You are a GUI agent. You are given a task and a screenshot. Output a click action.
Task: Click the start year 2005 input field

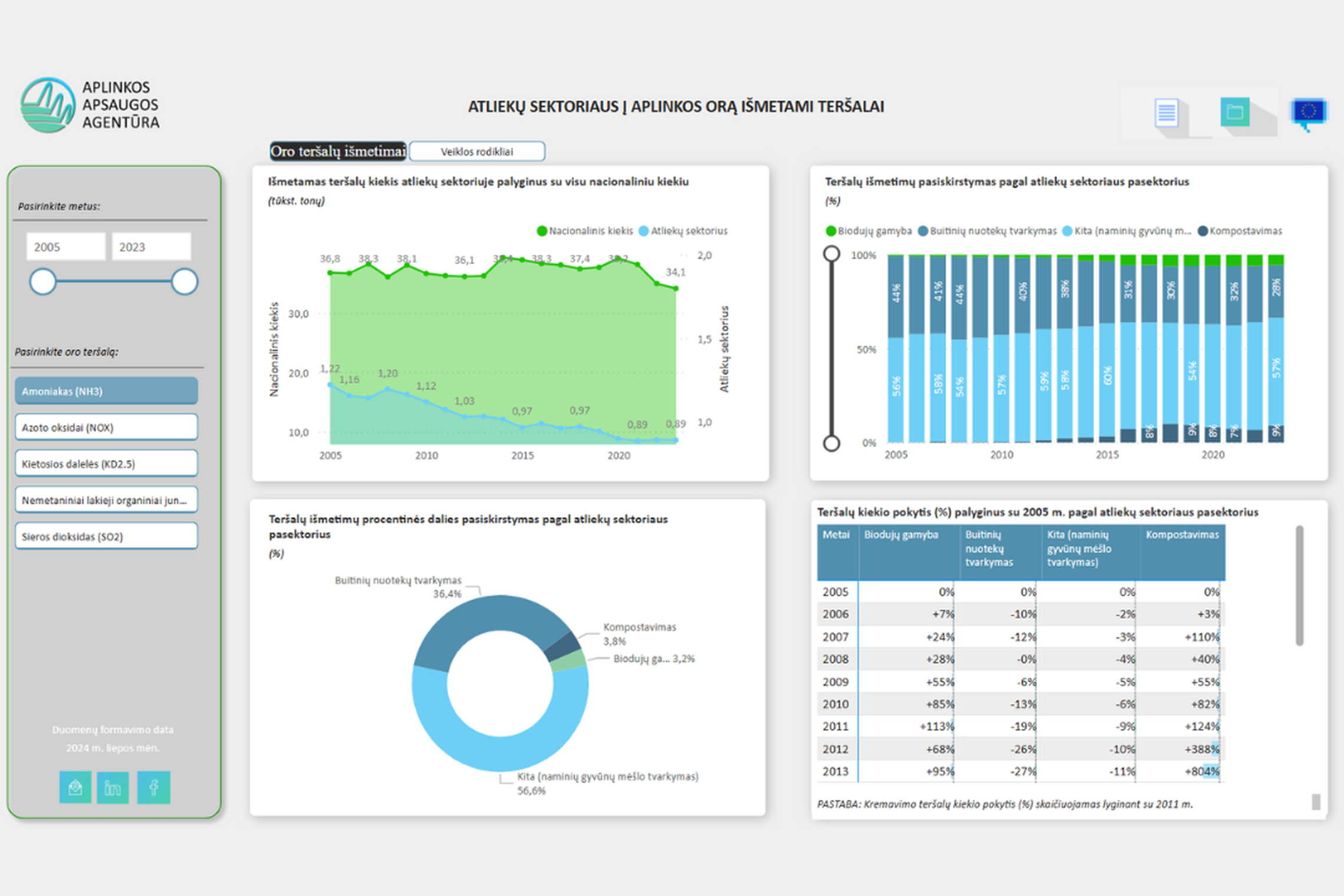point(65,247)
